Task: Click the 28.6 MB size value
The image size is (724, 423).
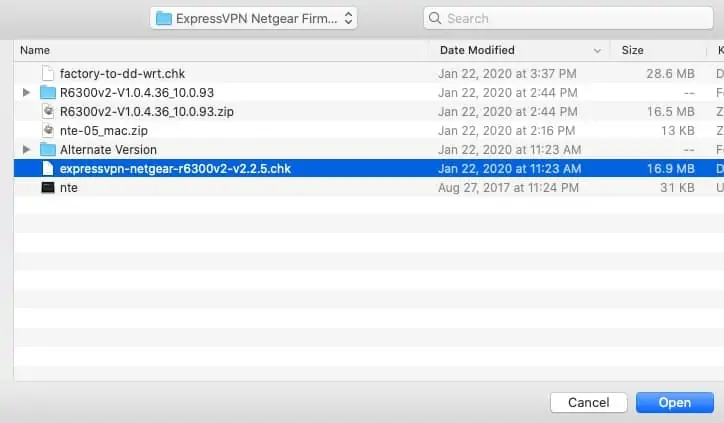Action: tap(670, 73)
